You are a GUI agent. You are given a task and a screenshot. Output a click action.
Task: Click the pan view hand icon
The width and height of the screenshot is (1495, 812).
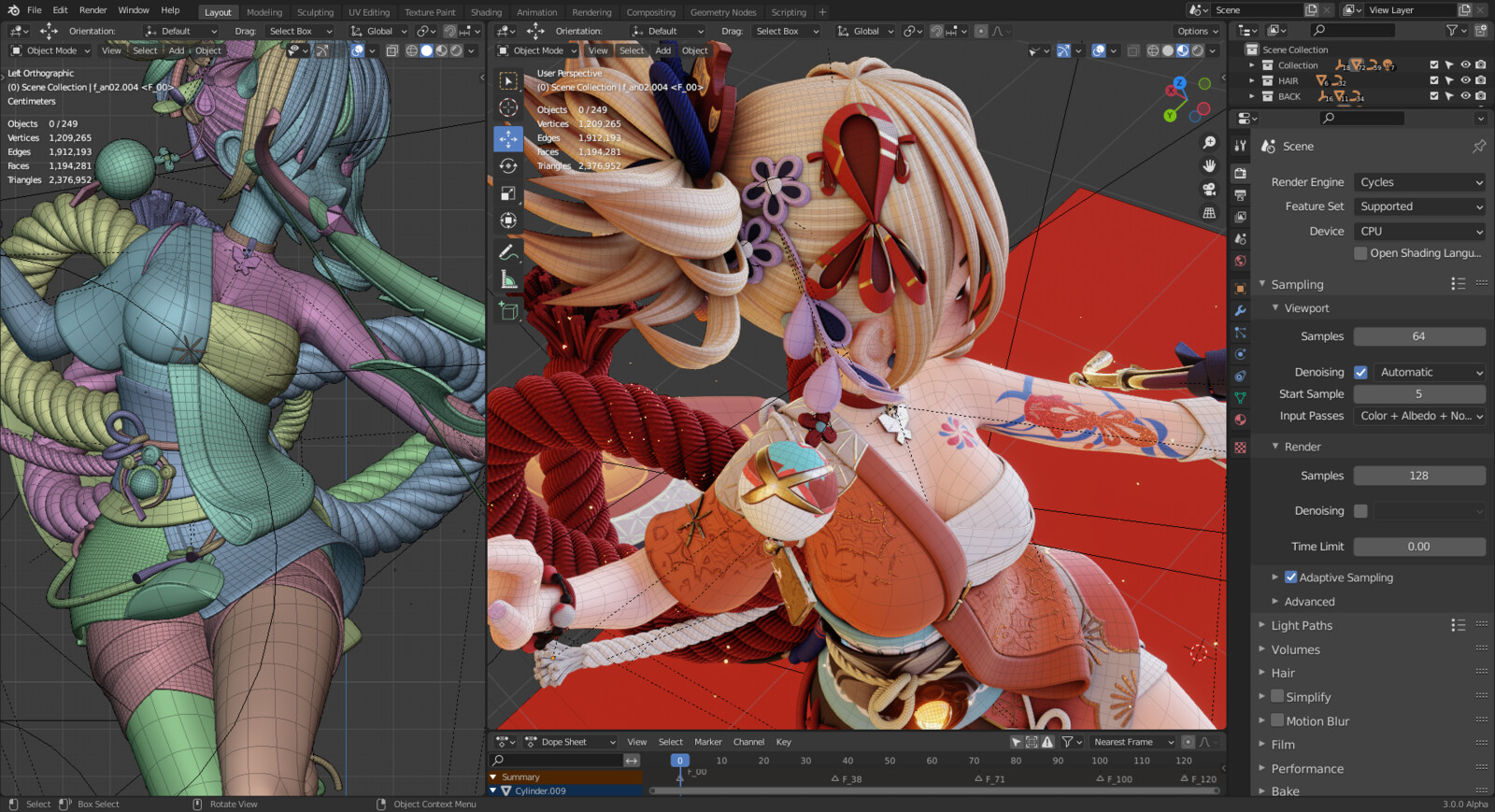(1209, 165)
